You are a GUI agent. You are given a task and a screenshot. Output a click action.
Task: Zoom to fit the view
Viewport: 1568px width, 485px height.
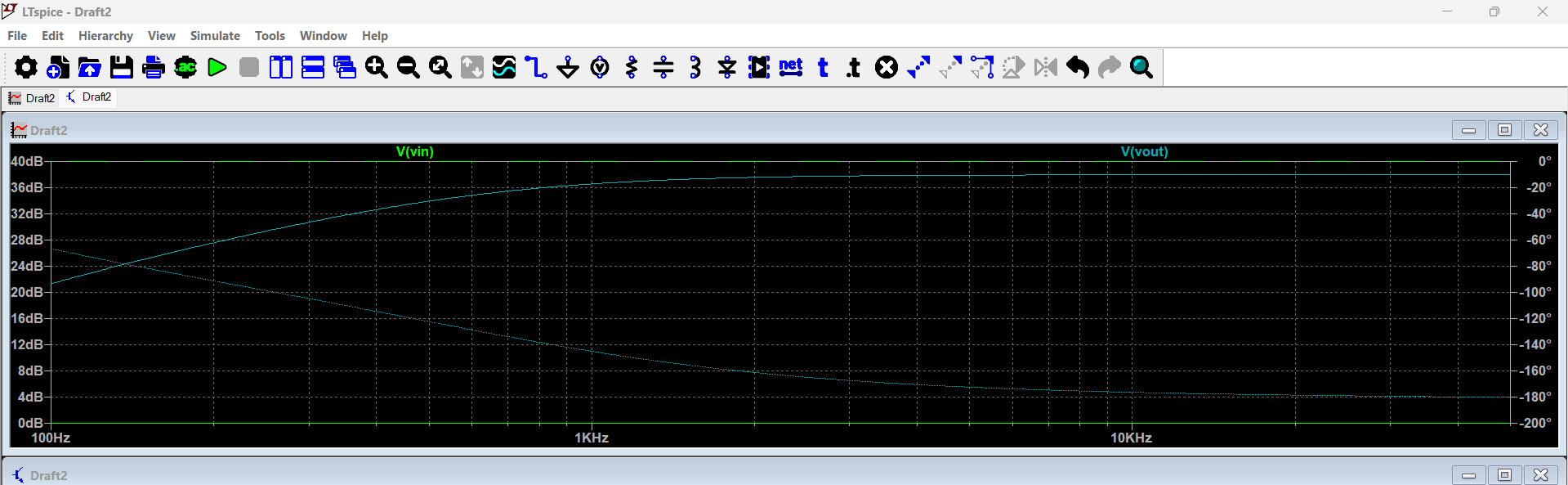pos(440,67)
